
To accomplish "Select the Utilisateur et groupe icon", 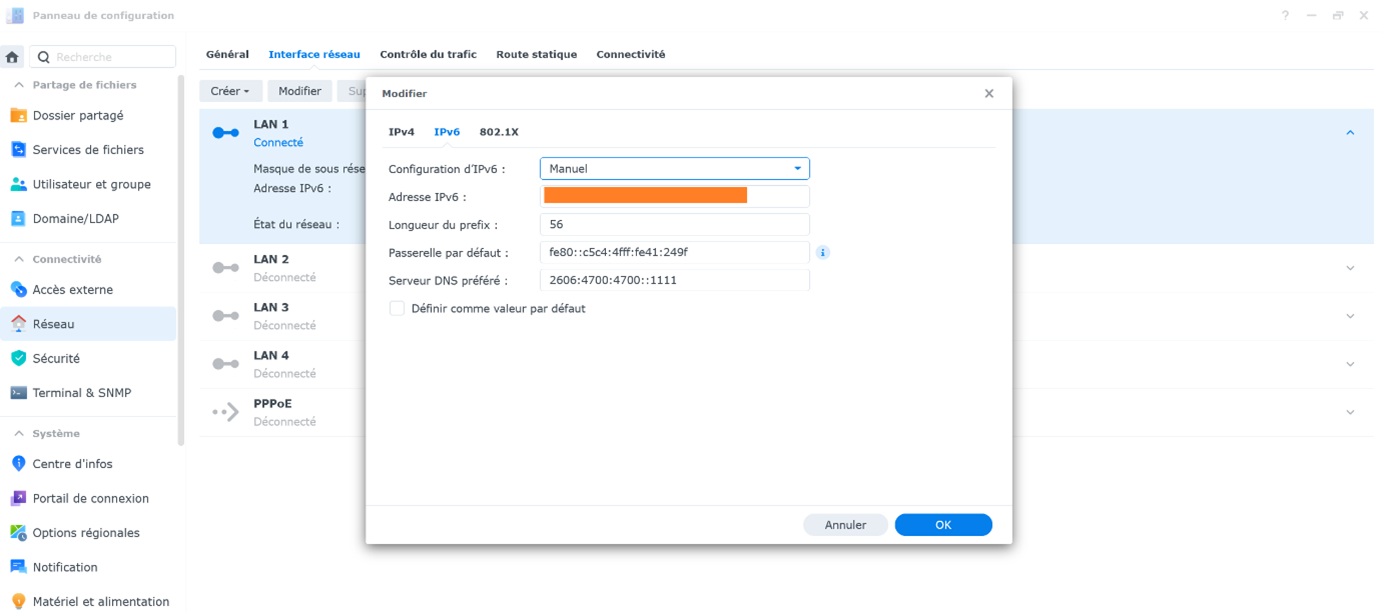I will click(x=18, y=184).
